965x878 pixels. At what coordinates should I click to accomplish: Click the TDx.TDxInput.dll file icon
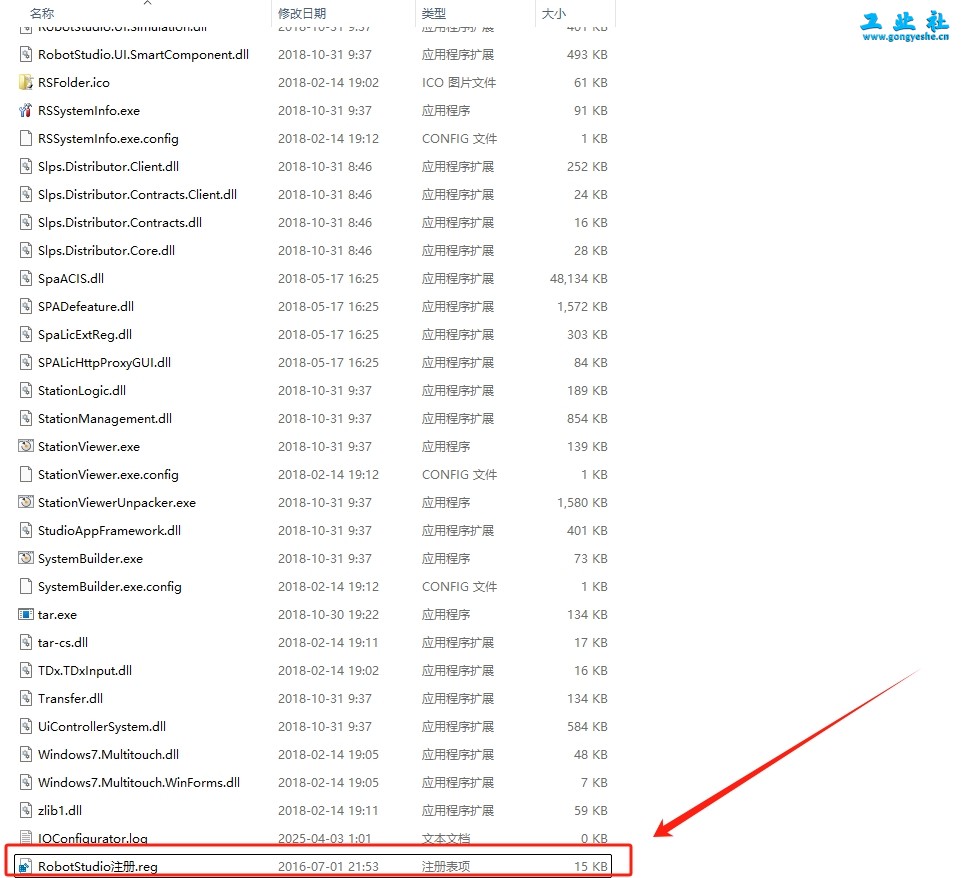[x=25, y=671]
